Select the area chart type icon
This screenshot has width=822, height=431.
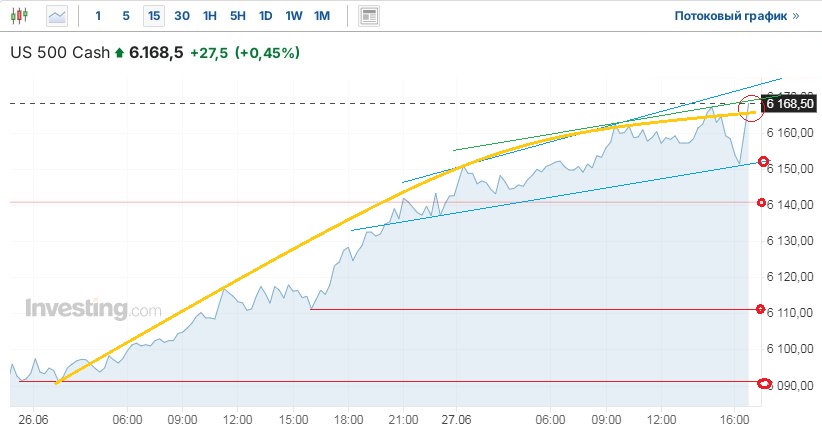(x=58, y=16)
